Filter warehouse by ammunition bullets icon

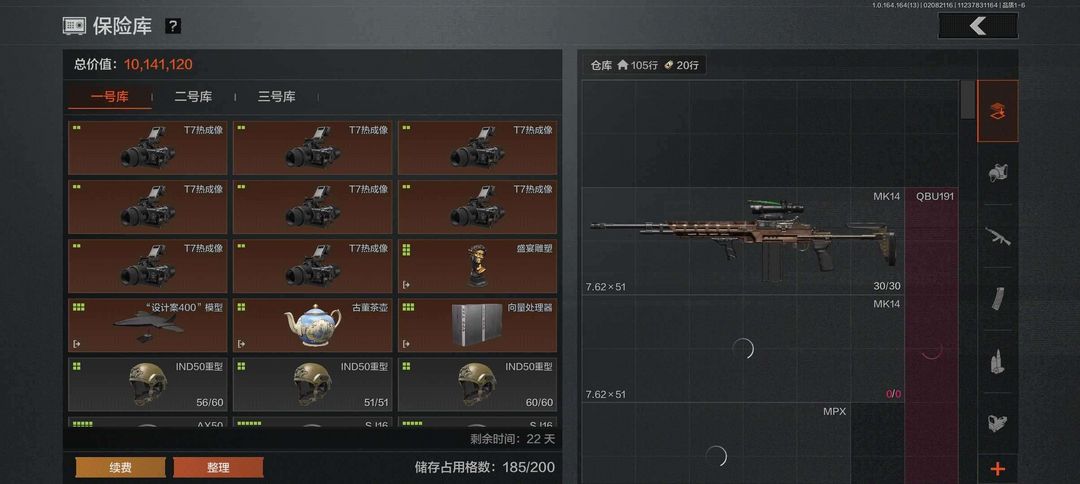point(997,360)
